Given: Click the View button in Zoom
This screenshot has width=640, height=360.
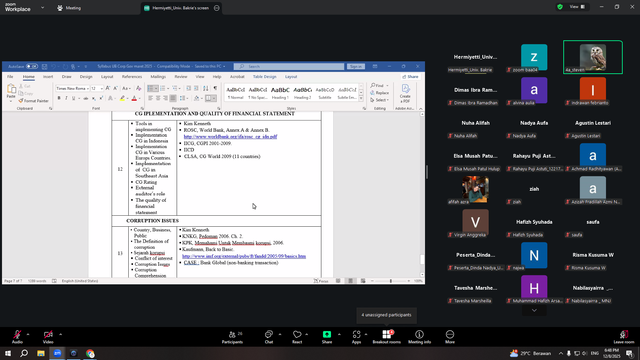Looking at the screenshot, I should click(577, 7).
